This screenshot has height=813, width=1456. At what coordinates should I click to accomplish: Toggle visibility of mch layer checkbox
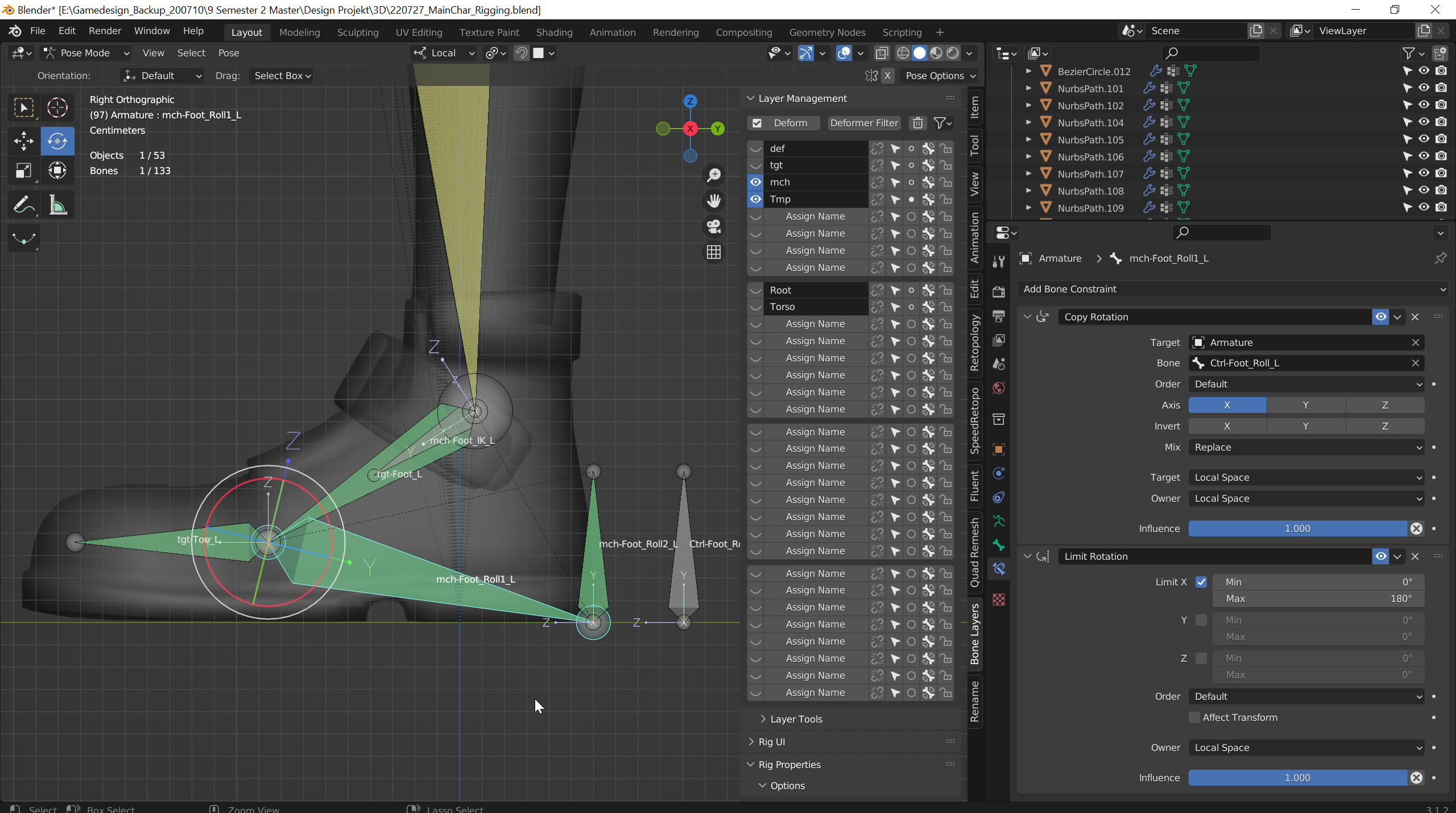coord(756,182)
